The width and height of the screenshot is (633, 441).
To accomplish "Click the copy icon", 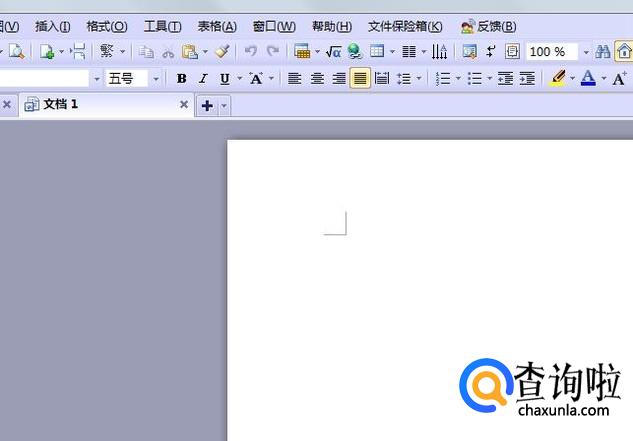I will point(146,52).
